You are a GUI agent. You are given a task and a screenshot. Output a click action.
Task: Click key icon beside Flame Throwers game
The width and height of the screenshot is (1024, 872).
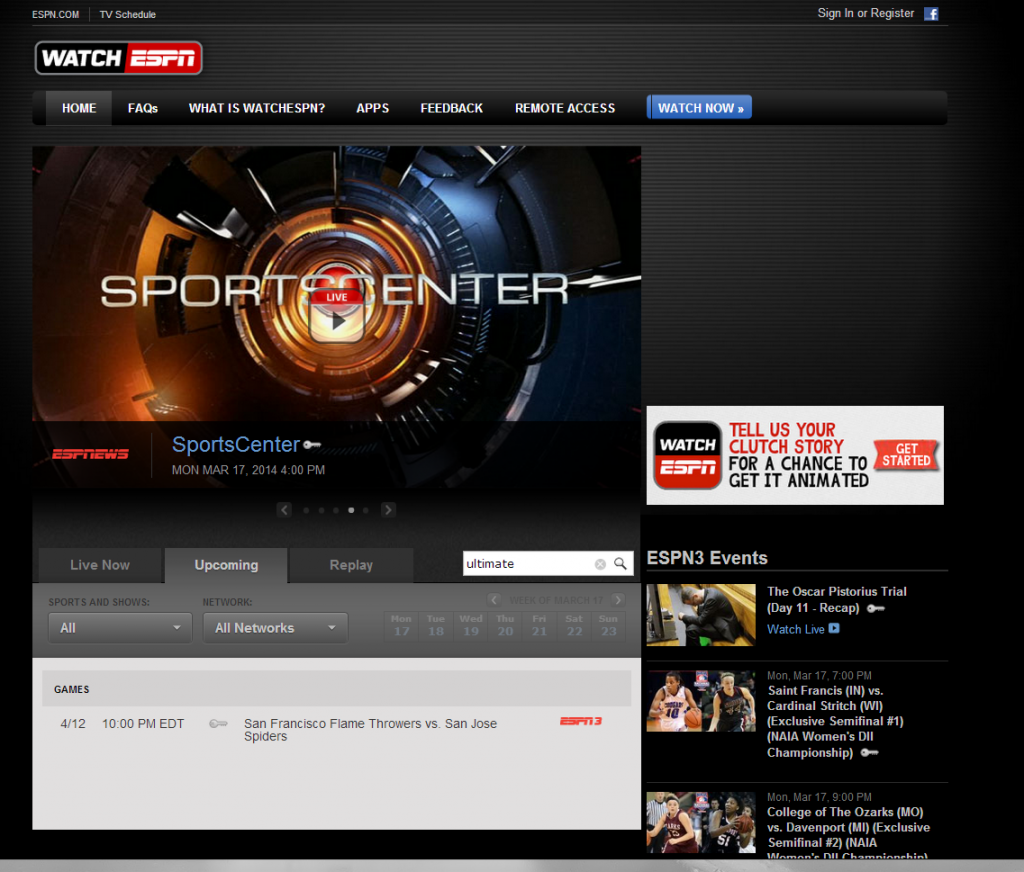click(218, 724)
